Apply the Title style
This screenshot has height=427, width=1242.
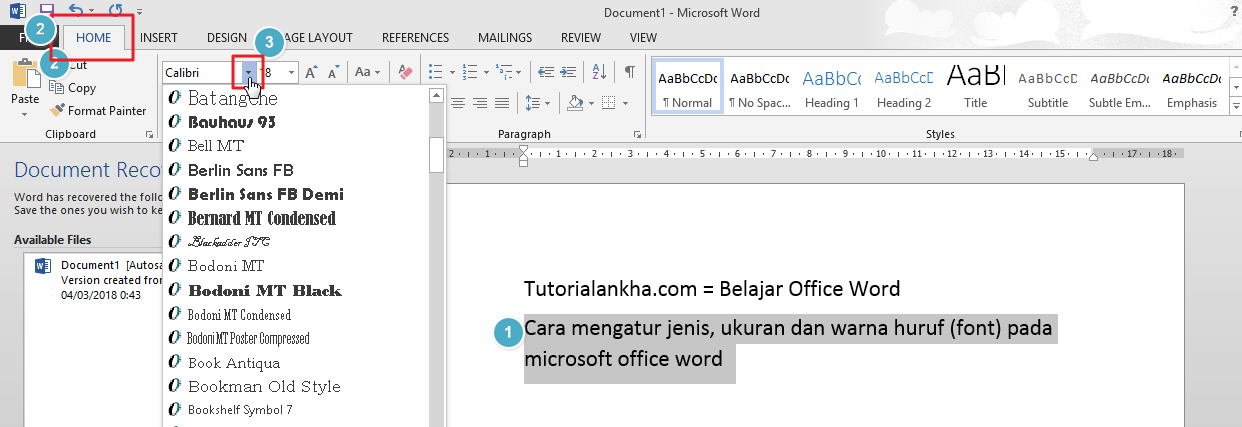tap(975, 88)
